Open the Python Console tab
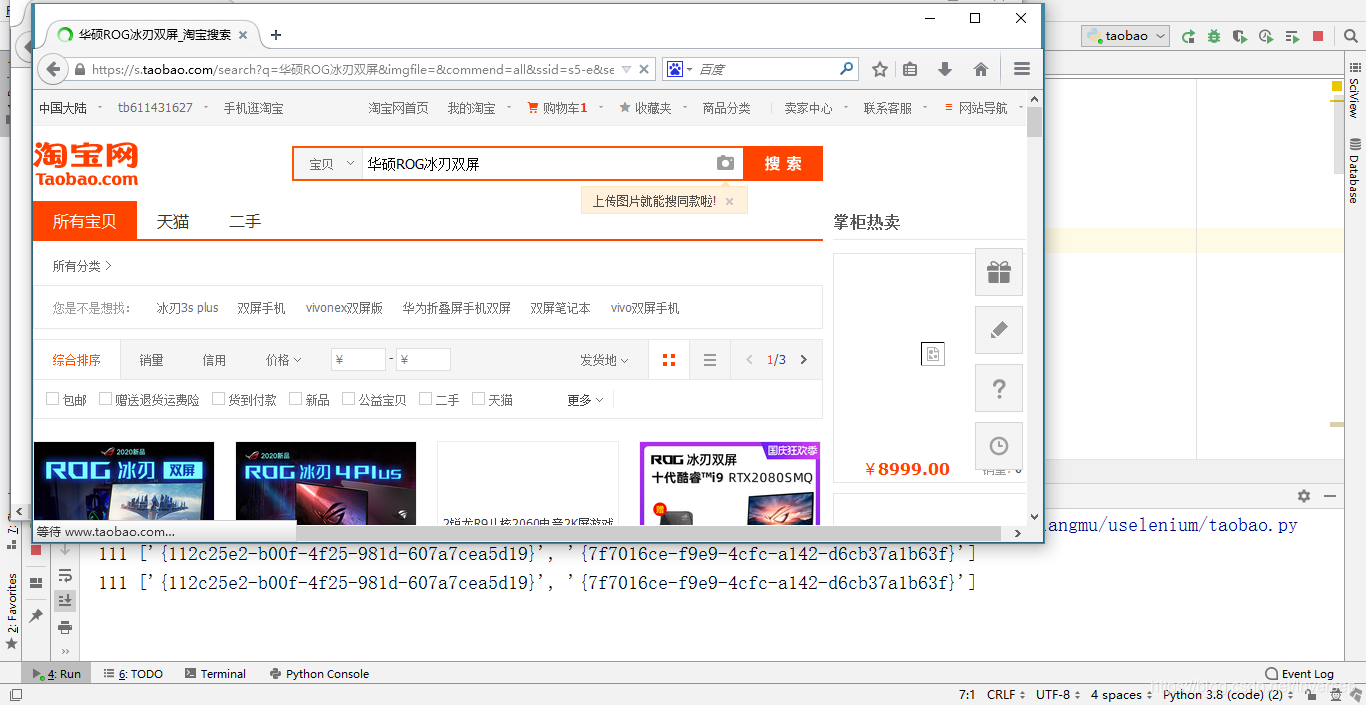This screenshot has width=1366, height=705. (319, 674)
